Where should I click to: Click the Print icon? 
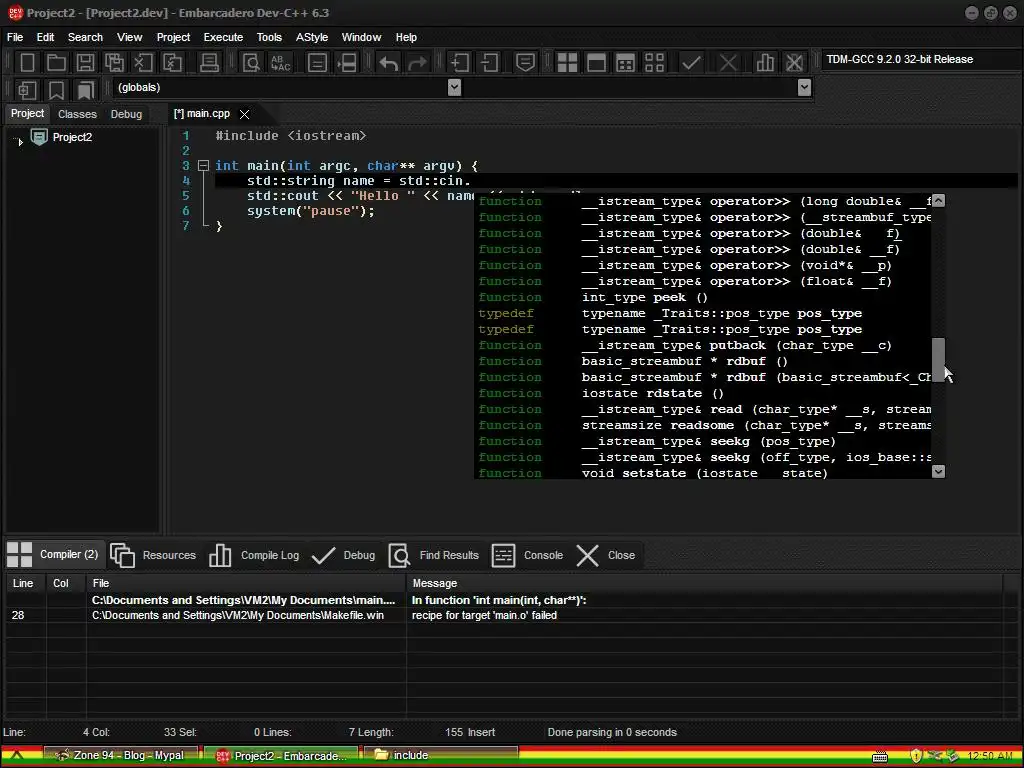point(209,63)
